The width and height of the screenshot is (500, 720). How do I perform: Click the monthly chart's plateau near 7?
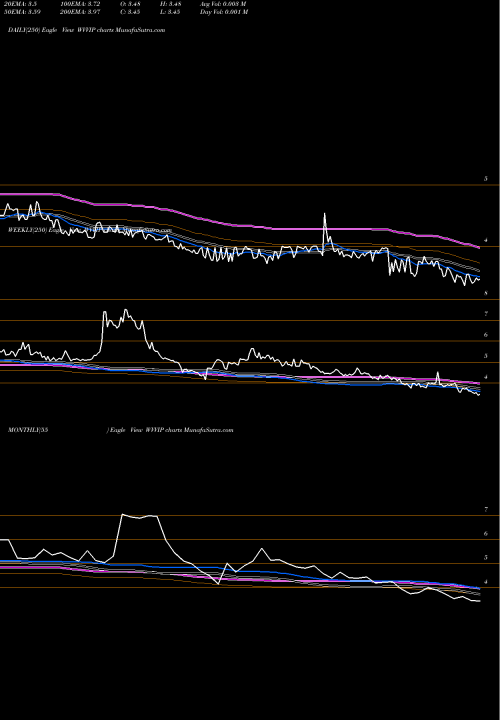tap(140, 516)
